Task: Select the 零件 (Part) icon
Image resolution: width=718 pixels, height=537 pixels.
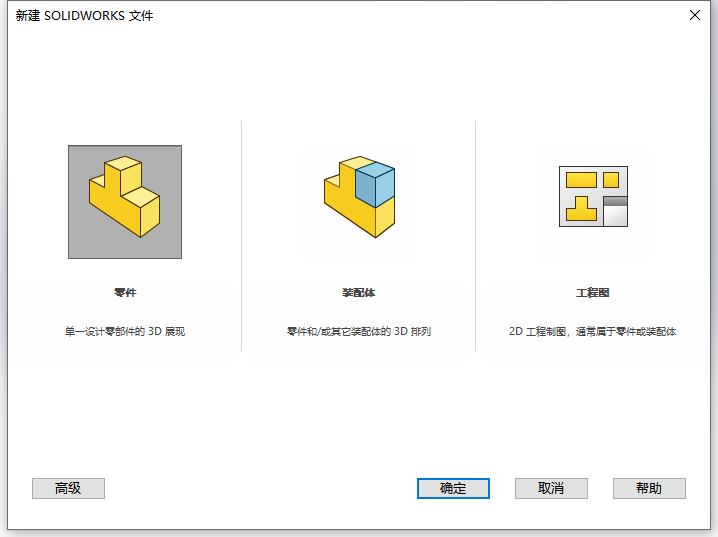Action: (125, 202)
